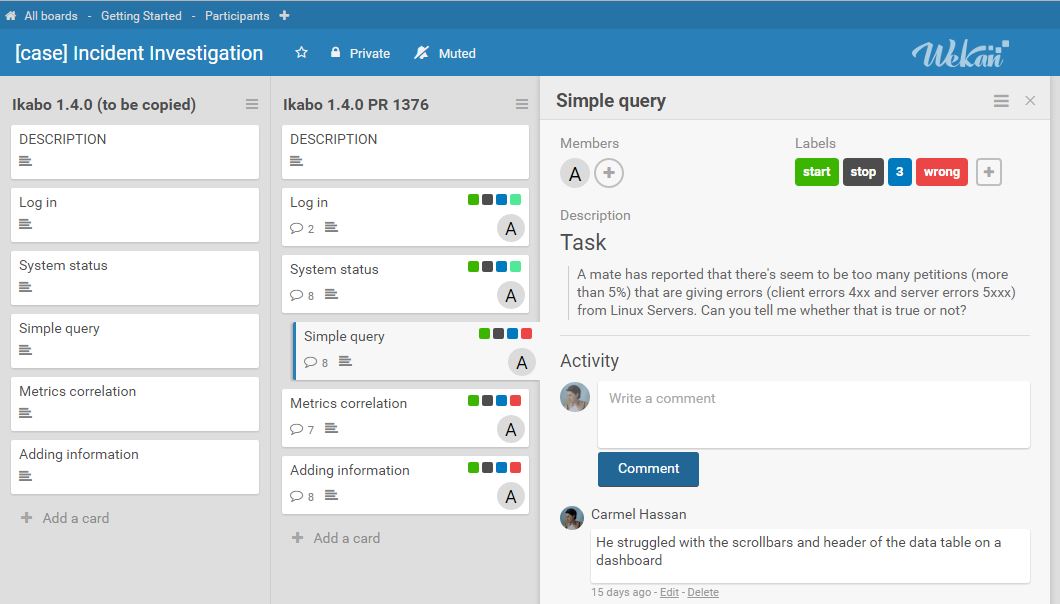Delete Carmel Hassan's comment
This screenshot has width=1060, height=604.
703,593
